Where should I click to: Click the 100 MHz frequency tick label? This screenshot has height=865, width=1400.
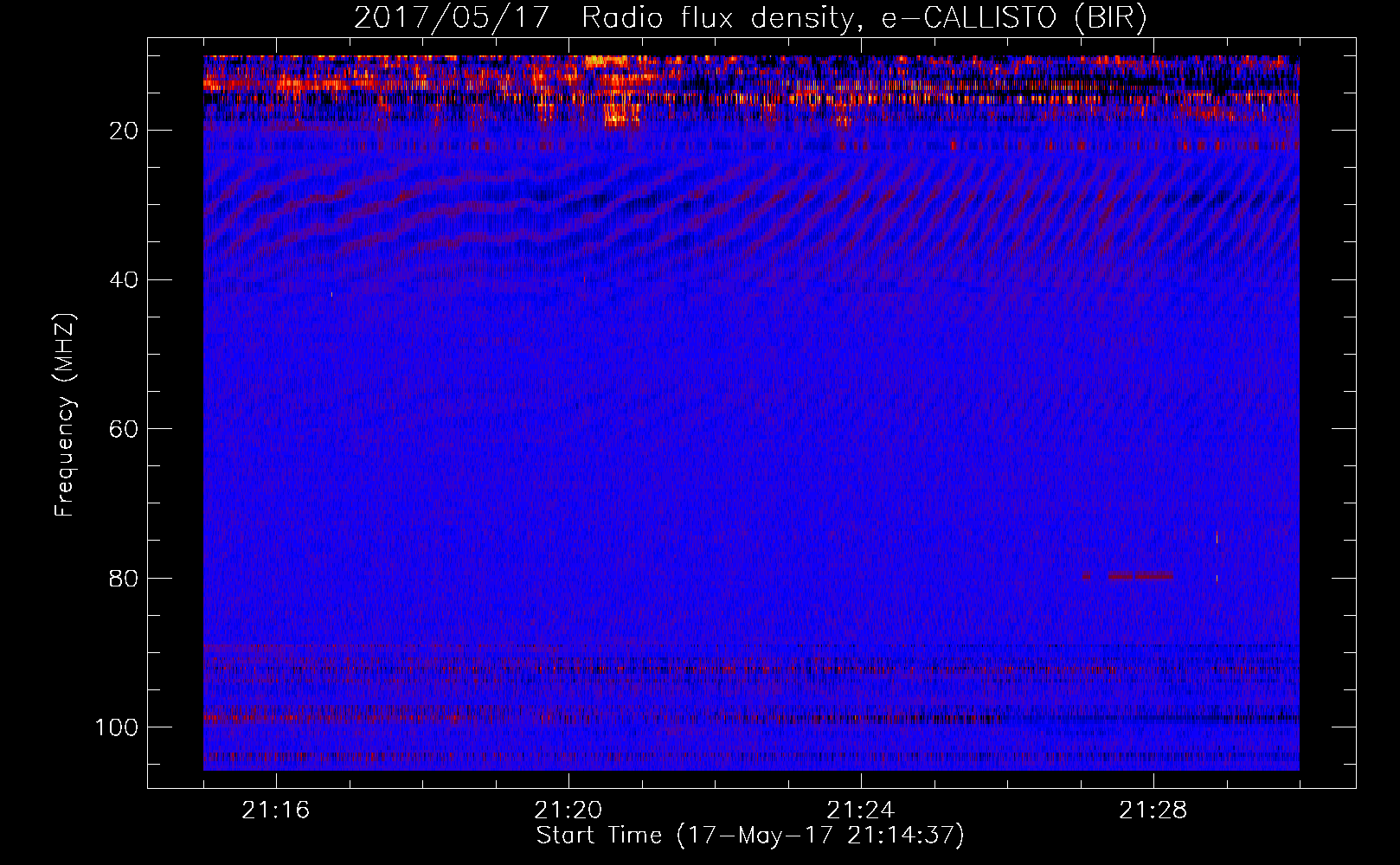pyautogui.click(x=117, y=727)
